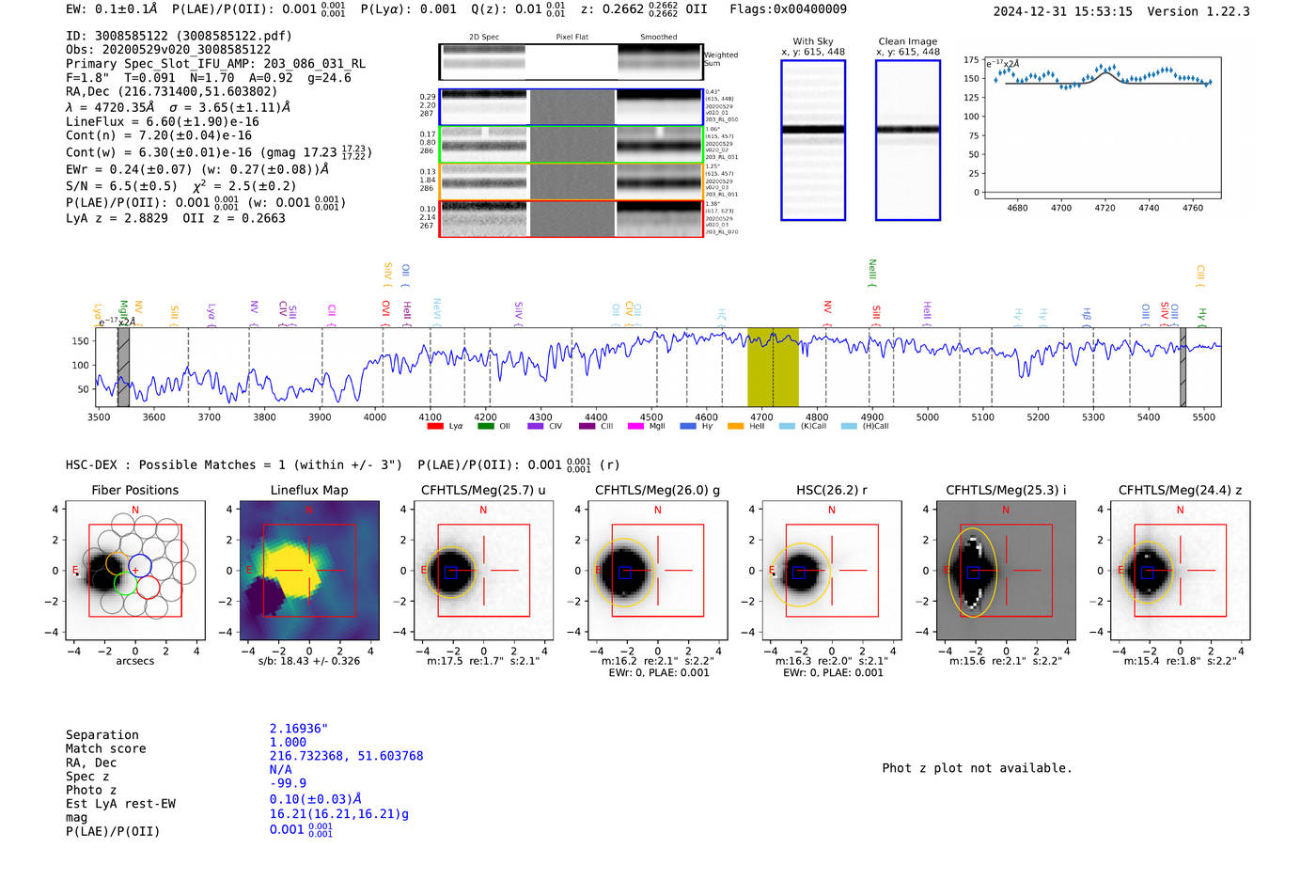Click the blue-bordered 2D spectrum fiber row
Image resolution: width=1316 pixels, height=896 pixels.
pos(571,107)
